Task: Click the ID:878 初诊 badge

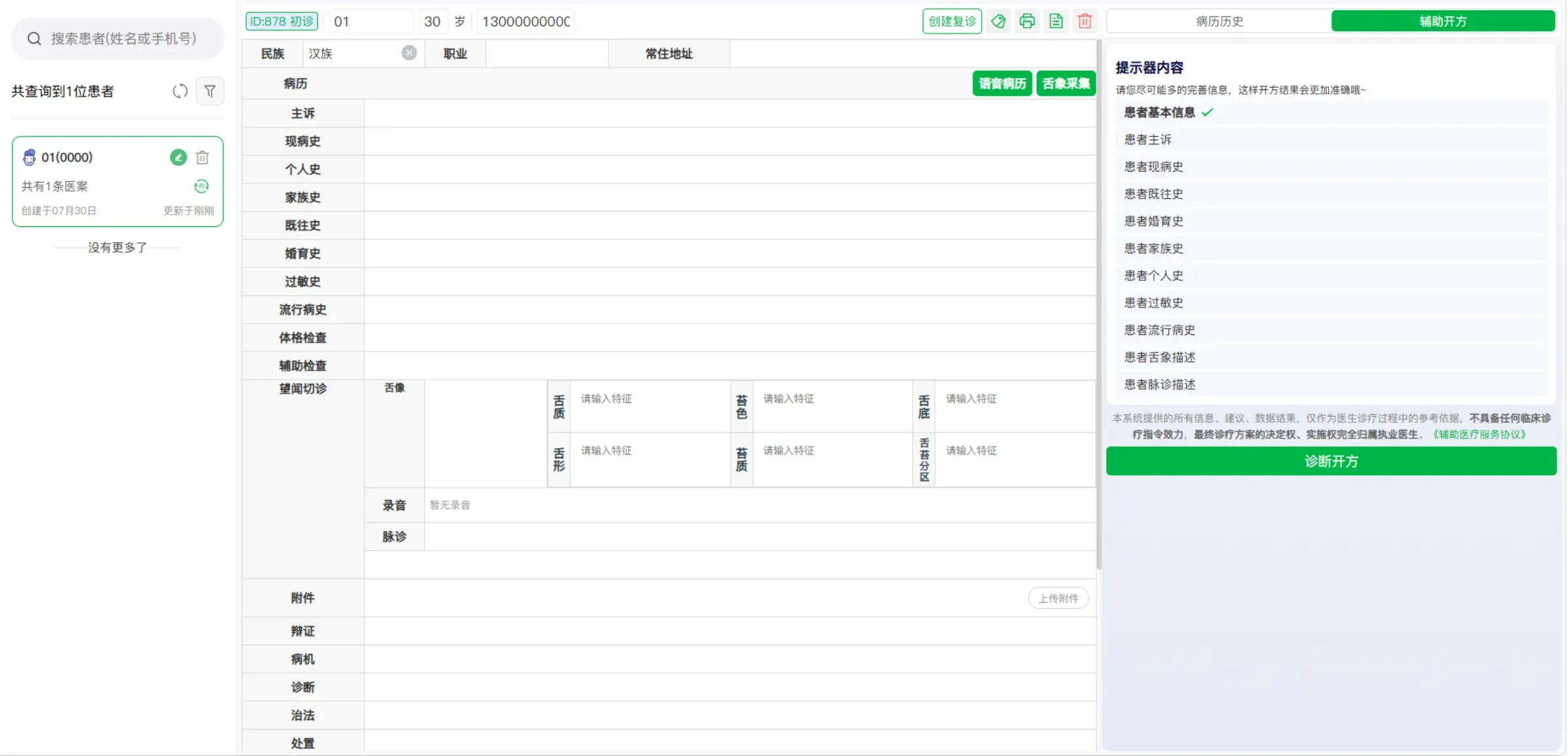Action: (x=282, y=22)
